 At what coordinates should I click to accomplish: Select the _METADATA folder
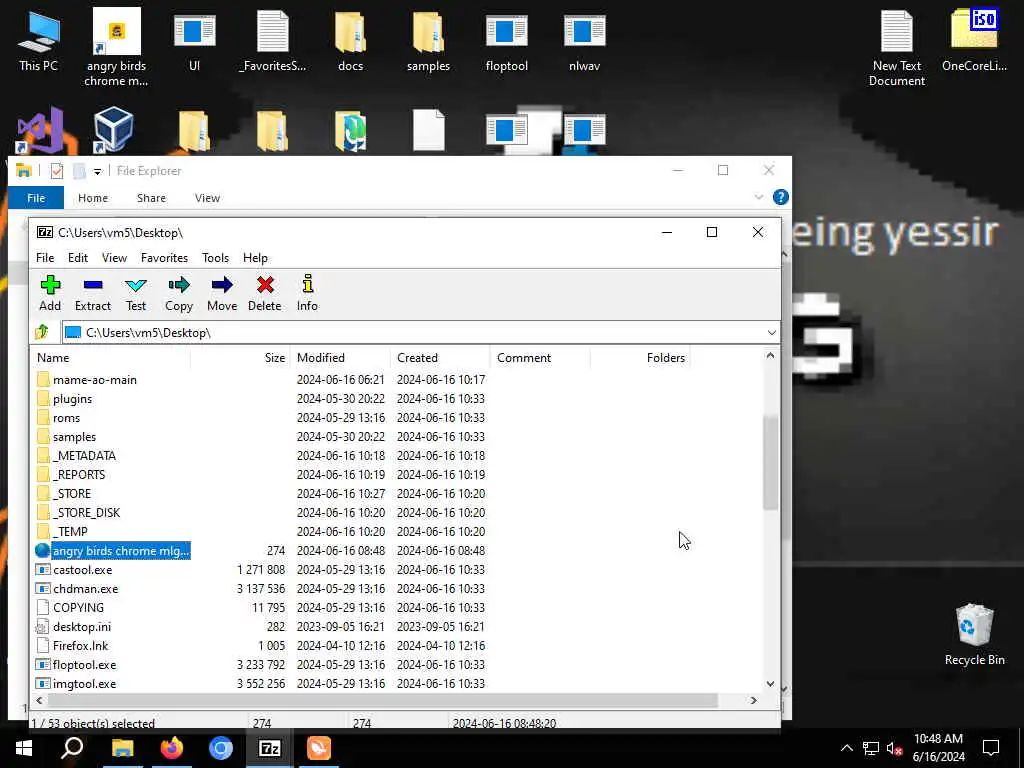pos(84,455)
